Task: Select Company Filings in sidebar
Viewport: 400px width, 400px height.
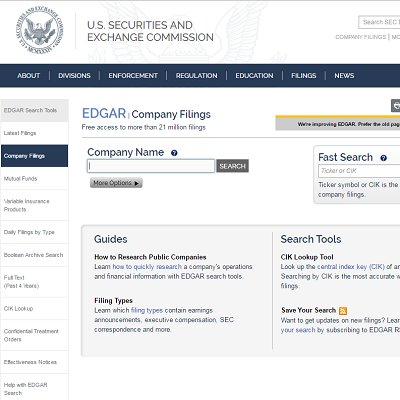Action: (35, 156)
